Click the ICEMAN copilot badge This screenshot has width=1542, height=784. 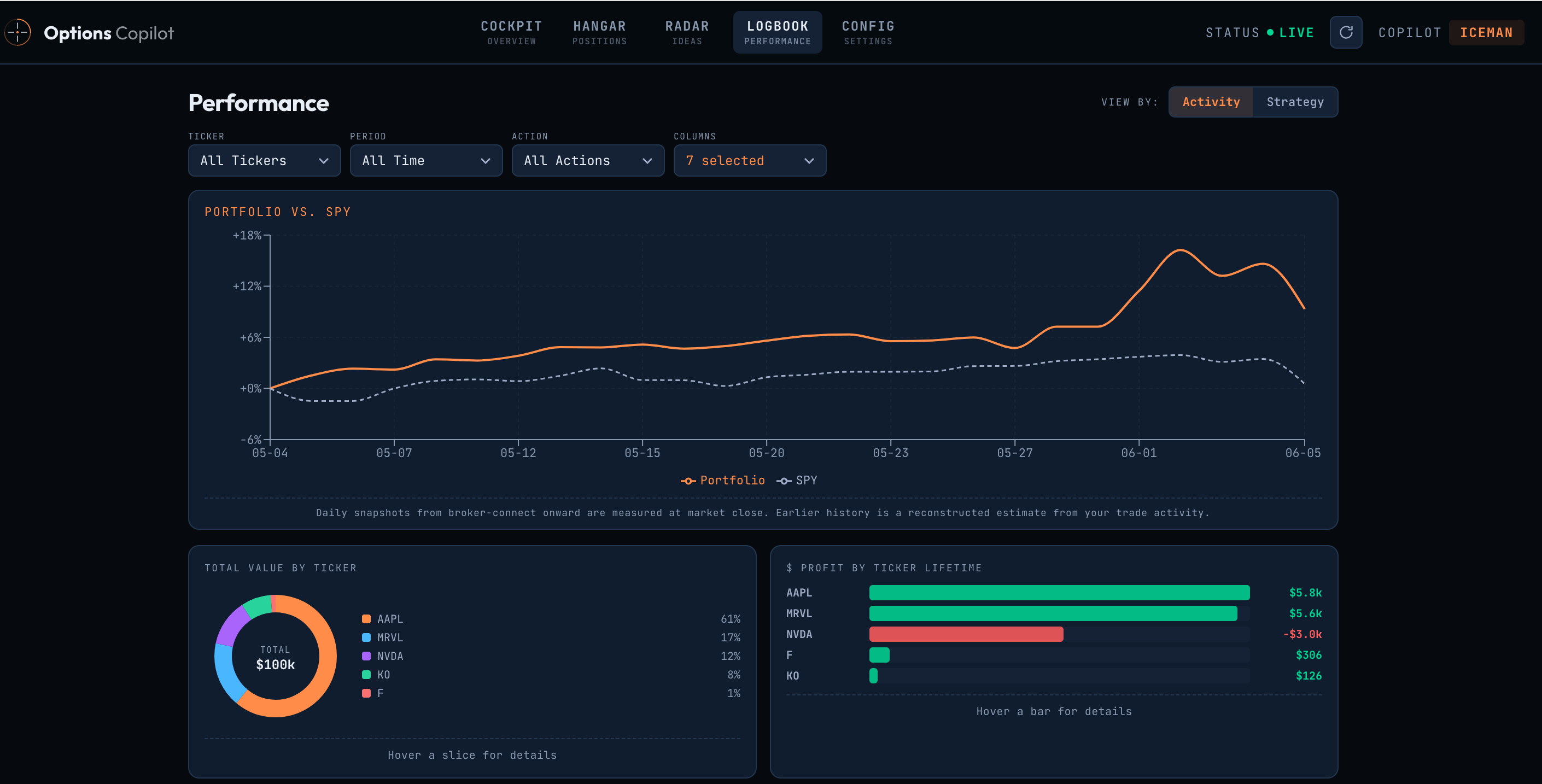point(1486,32)
